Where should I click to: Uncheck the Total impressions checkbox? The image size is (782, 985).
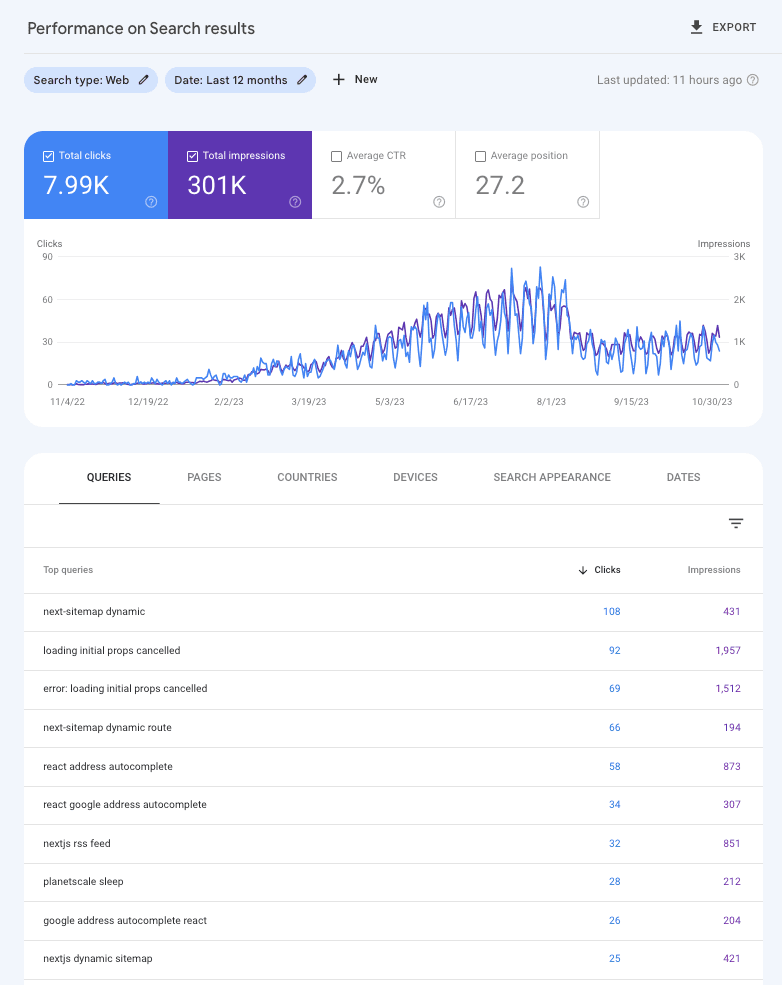pyautogui.click(x=192, y=156)
